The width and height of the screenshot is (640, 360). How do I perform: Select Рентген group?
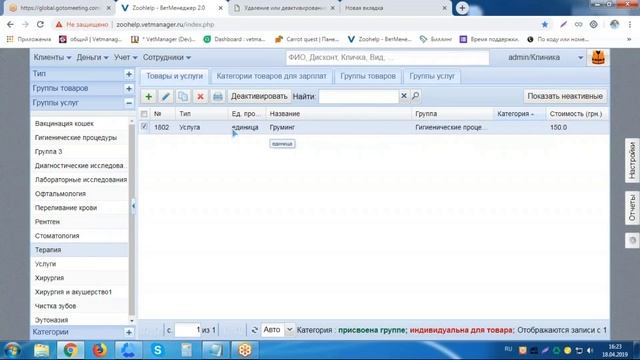[80, 222]
